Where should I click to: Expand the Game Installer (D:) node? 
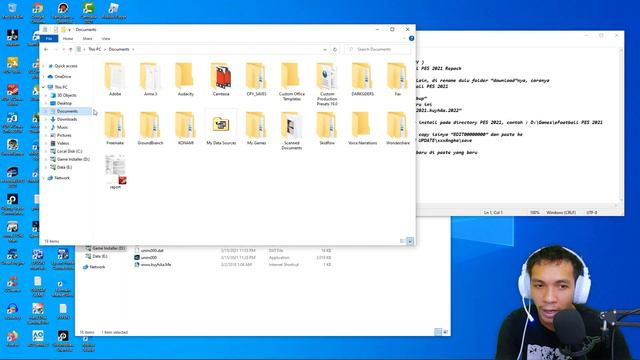(46, 160)
